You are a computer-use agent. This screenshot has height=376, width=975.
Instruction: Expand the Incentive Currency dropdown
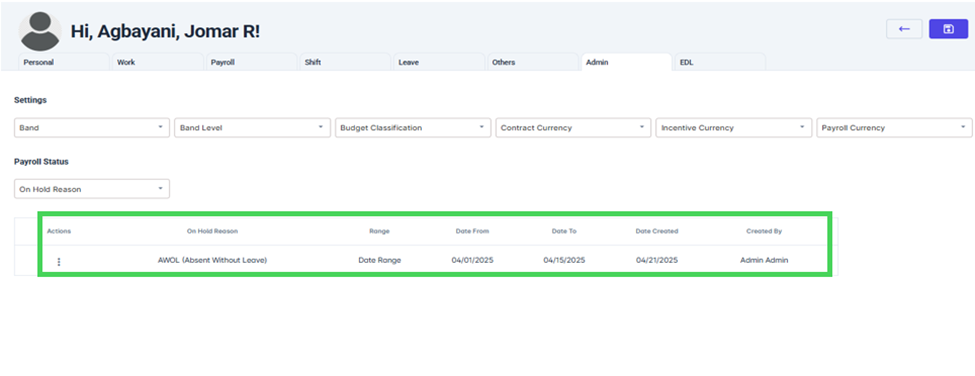click(734, 127)
